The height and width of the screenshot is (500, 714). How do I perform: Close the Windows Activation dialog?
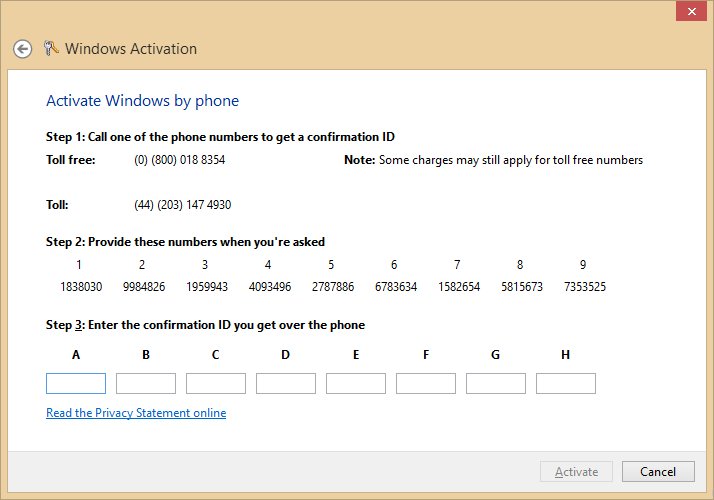(691, 11)
